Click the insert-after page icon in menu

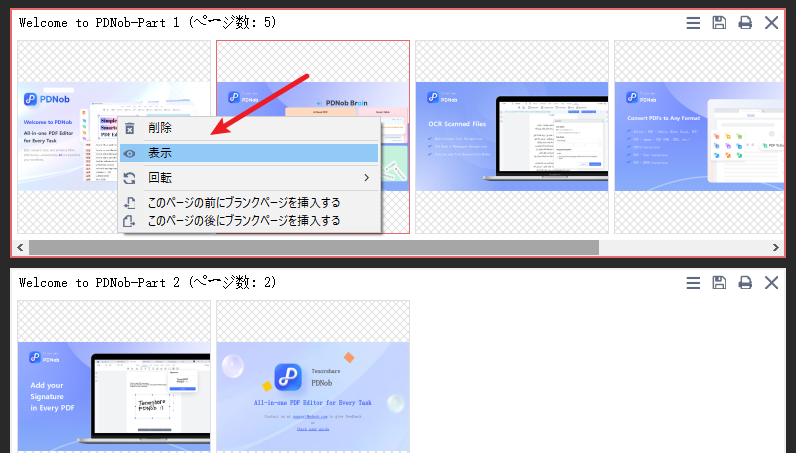click(x=130, y=221)
